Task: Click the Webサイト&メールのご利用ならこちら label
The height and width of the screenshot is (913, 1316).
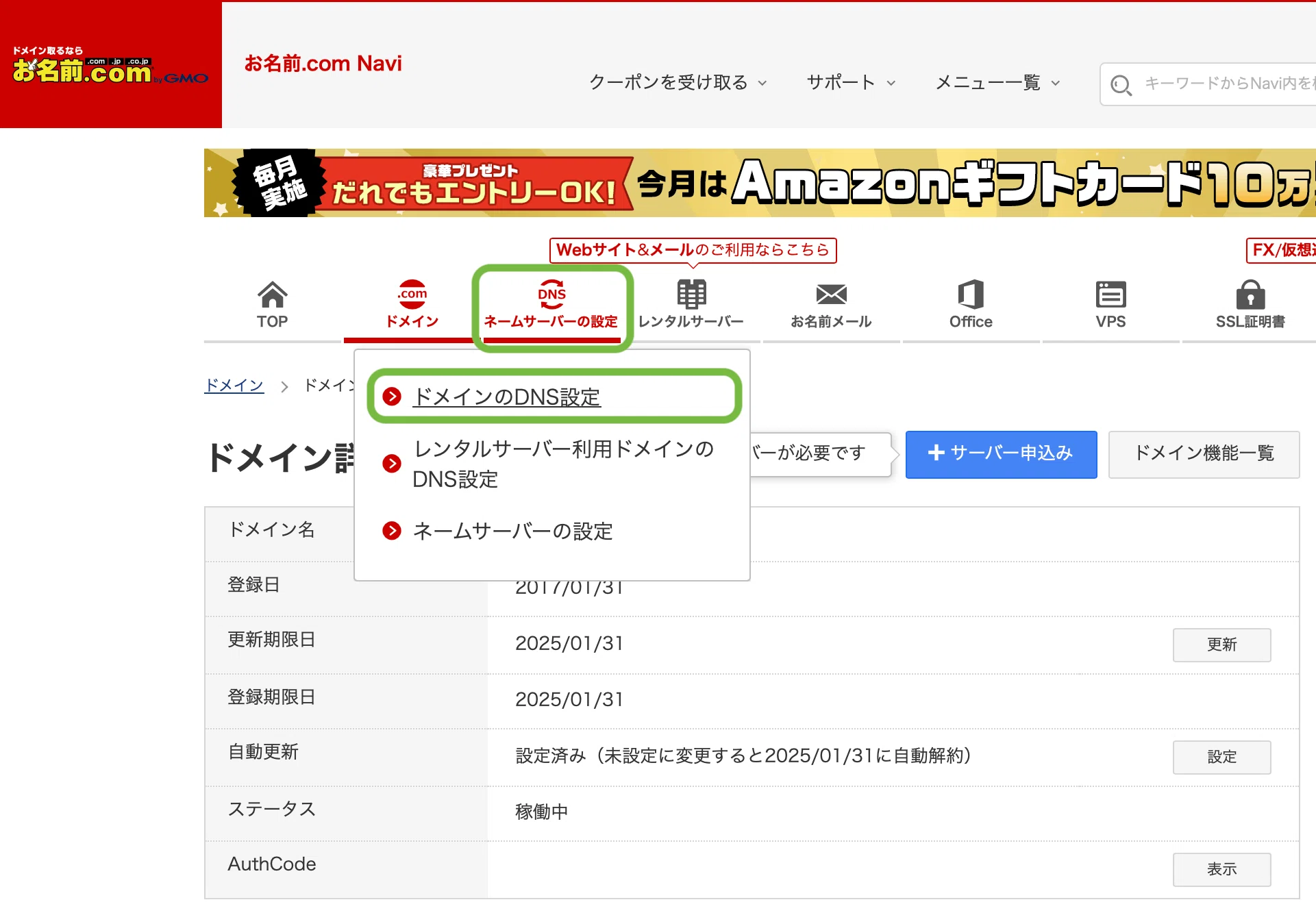Action: tap(693, 250)
